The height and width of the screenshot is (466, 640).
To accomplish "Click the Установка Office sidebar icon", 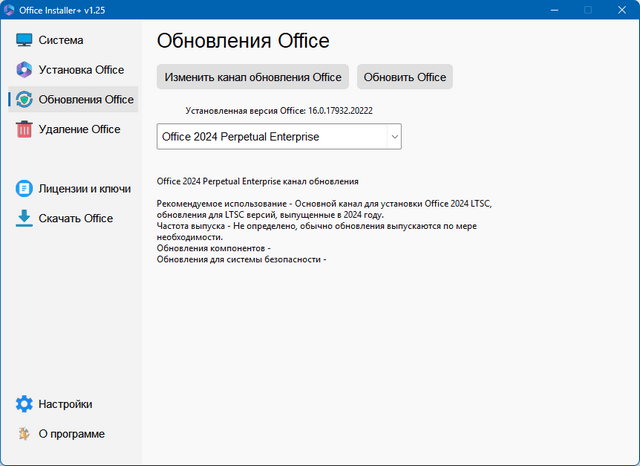I will 25,70.
